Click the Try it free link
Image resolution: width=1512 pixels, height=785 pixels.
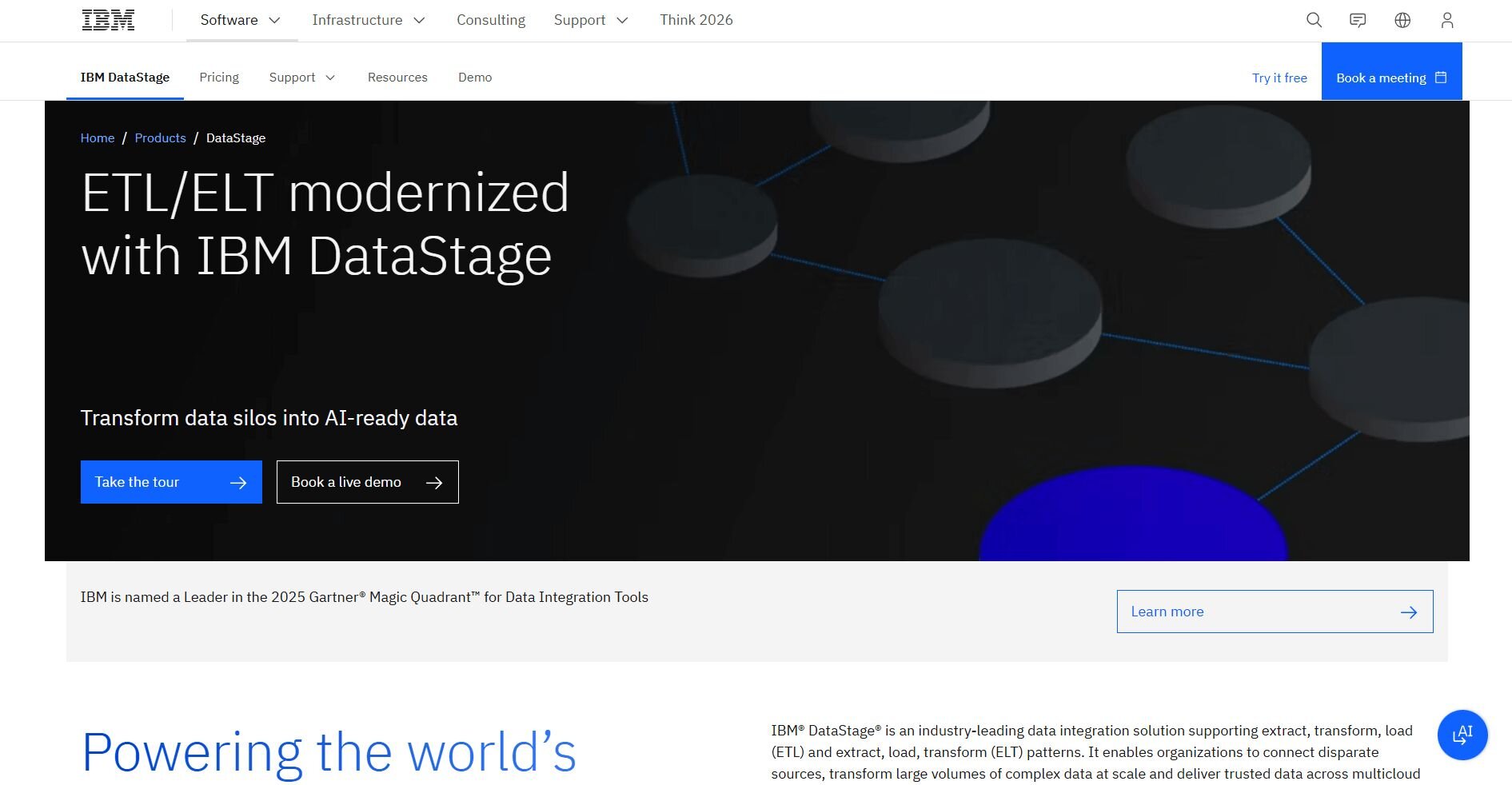[x=1279, y=78]
